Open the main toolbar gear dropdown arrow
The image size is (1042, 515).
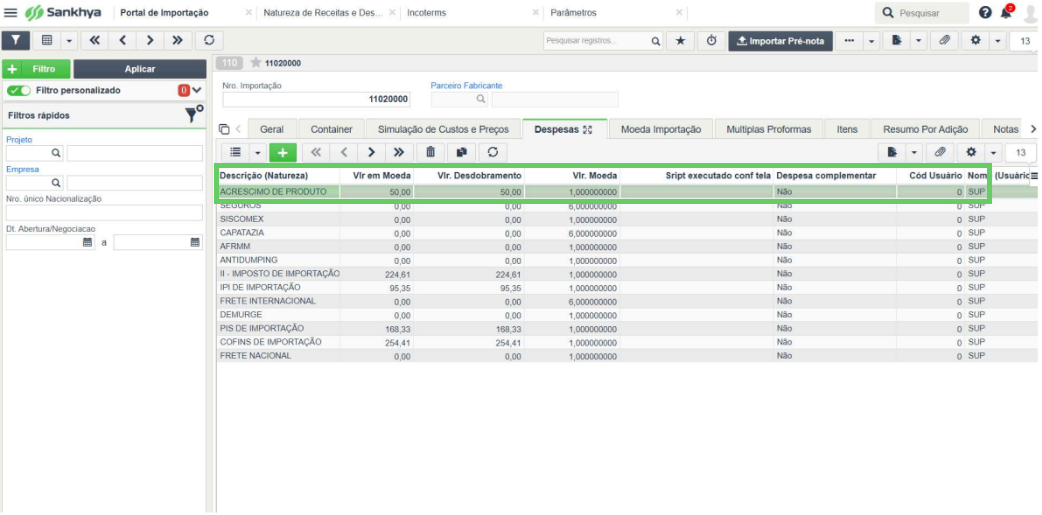[x=997, y=41]
